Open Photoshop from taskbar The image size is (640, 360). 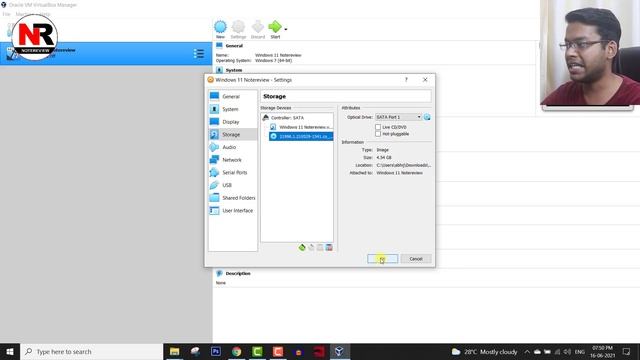point(216,351)
